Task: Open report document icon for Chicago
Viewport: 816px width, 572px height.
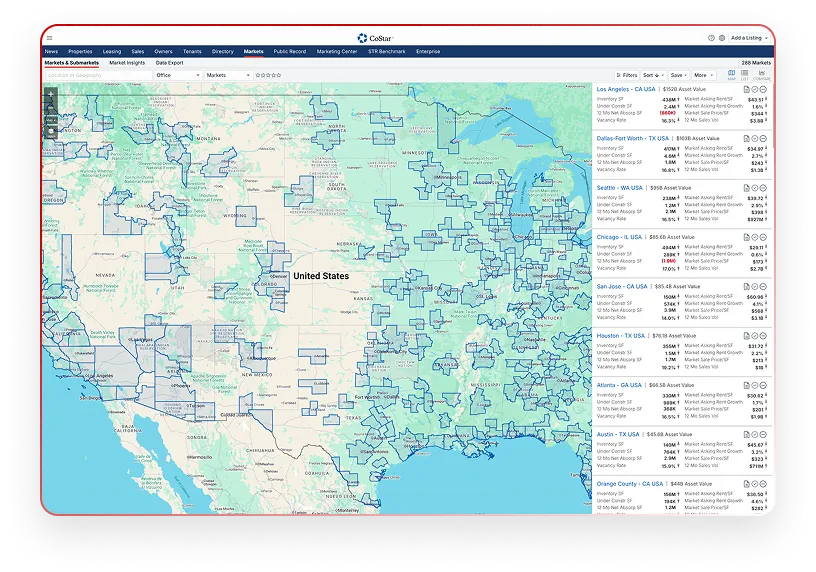Action: click(746, 237)
